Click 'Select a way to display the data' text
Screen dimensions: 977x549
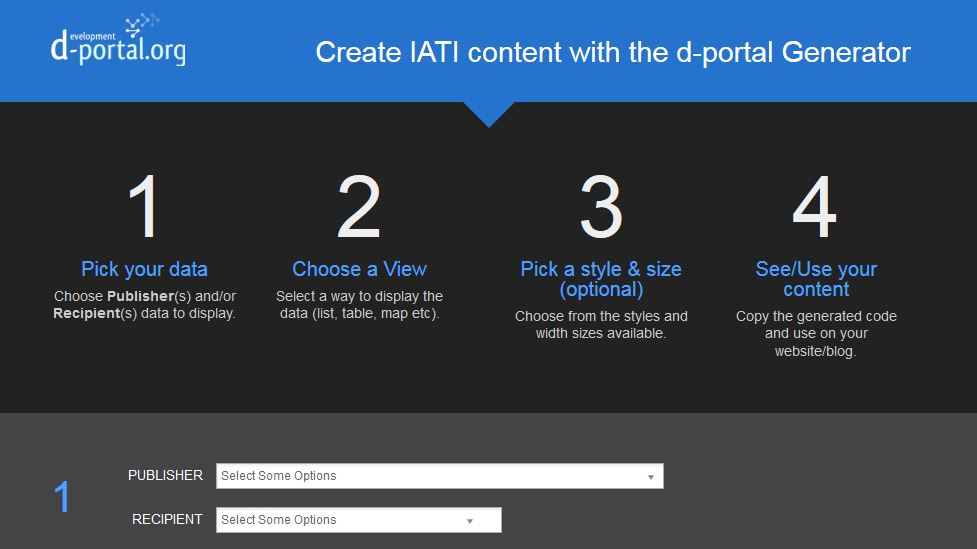click(360, 305)
